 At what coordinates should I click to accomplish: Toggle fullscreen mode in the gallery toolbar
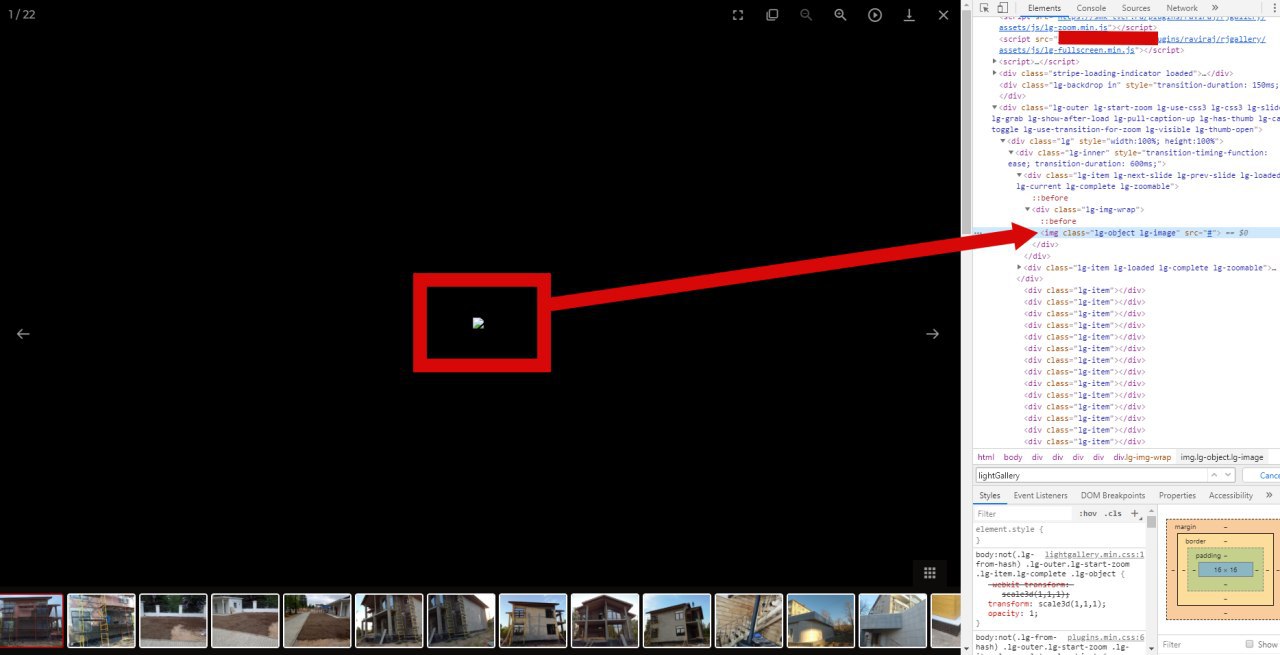point(738,15)
